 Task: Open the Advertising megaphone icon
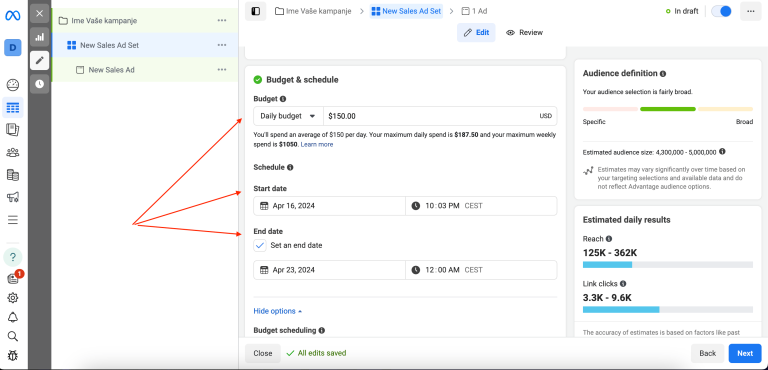13,197
